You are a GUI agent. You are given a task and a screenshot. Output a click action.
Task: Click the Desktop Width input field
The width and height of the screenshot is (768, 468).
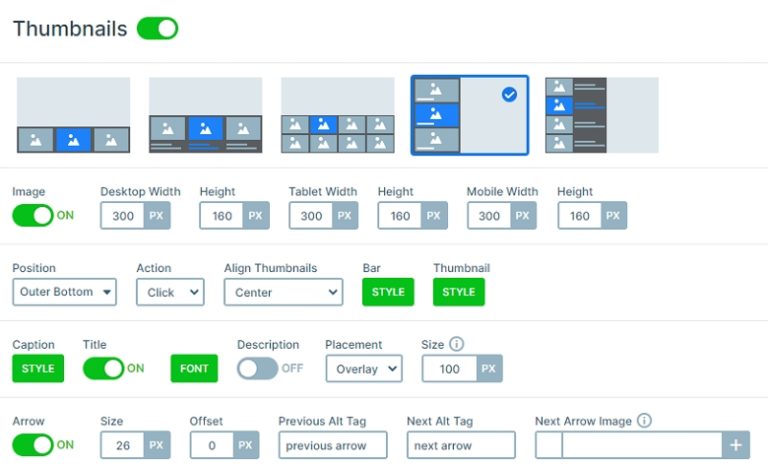[x=122, y=215]
